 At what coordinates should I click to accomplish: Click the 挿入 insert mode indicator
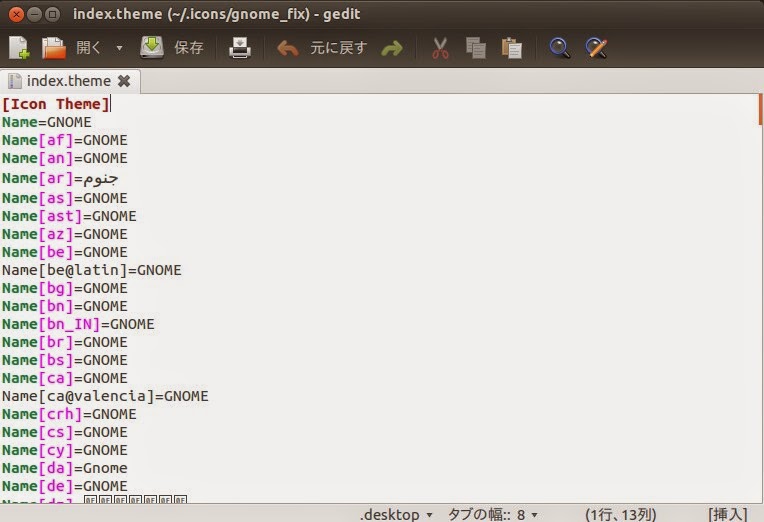727,515
